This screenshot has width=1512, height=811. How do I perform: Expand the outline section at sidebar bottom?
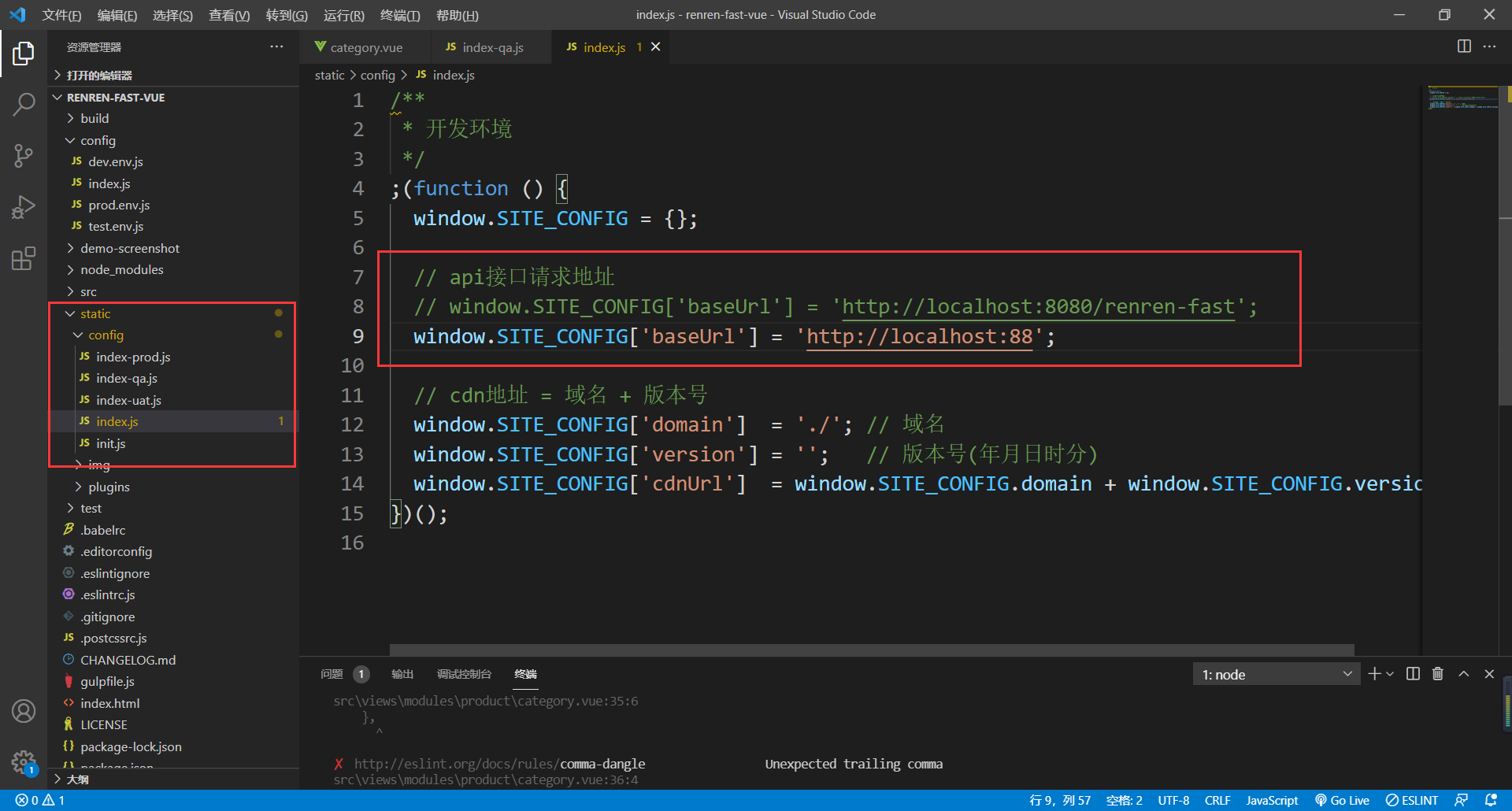click(x=173, y=779)
